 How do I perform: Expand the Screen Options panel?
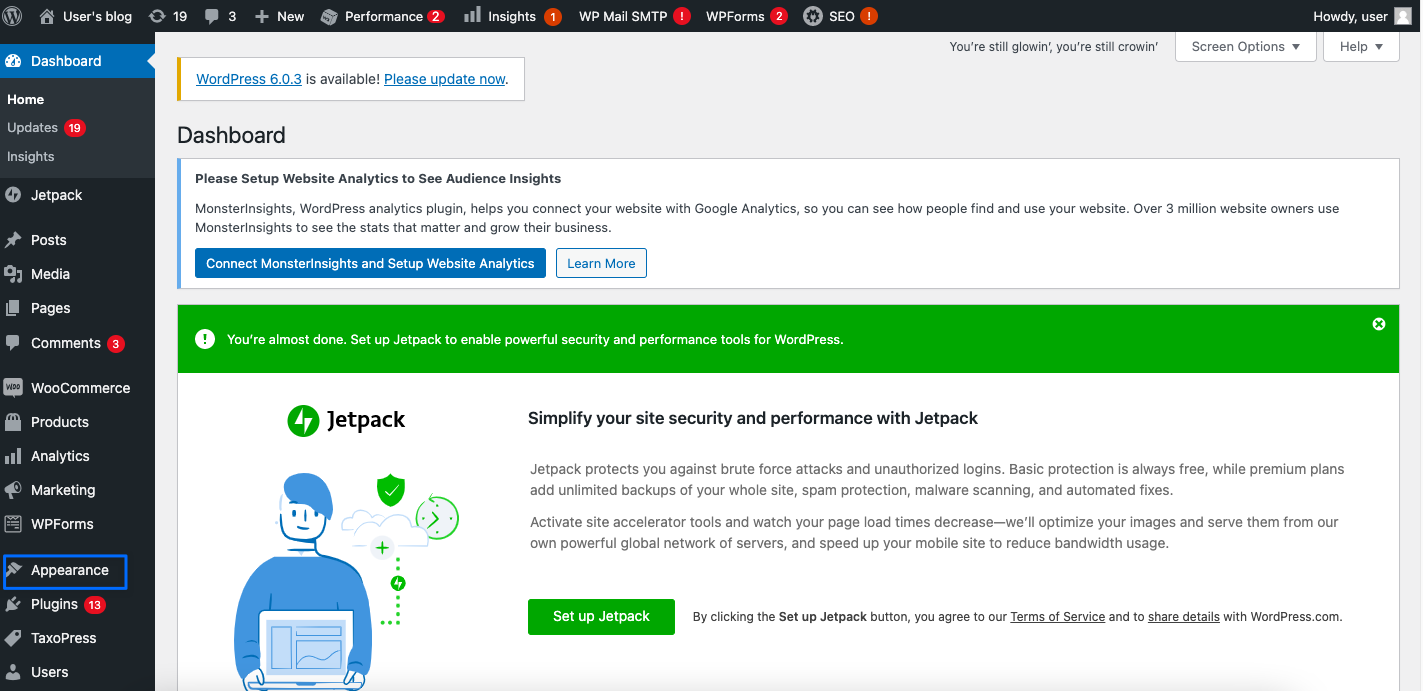coord(1245,46)
